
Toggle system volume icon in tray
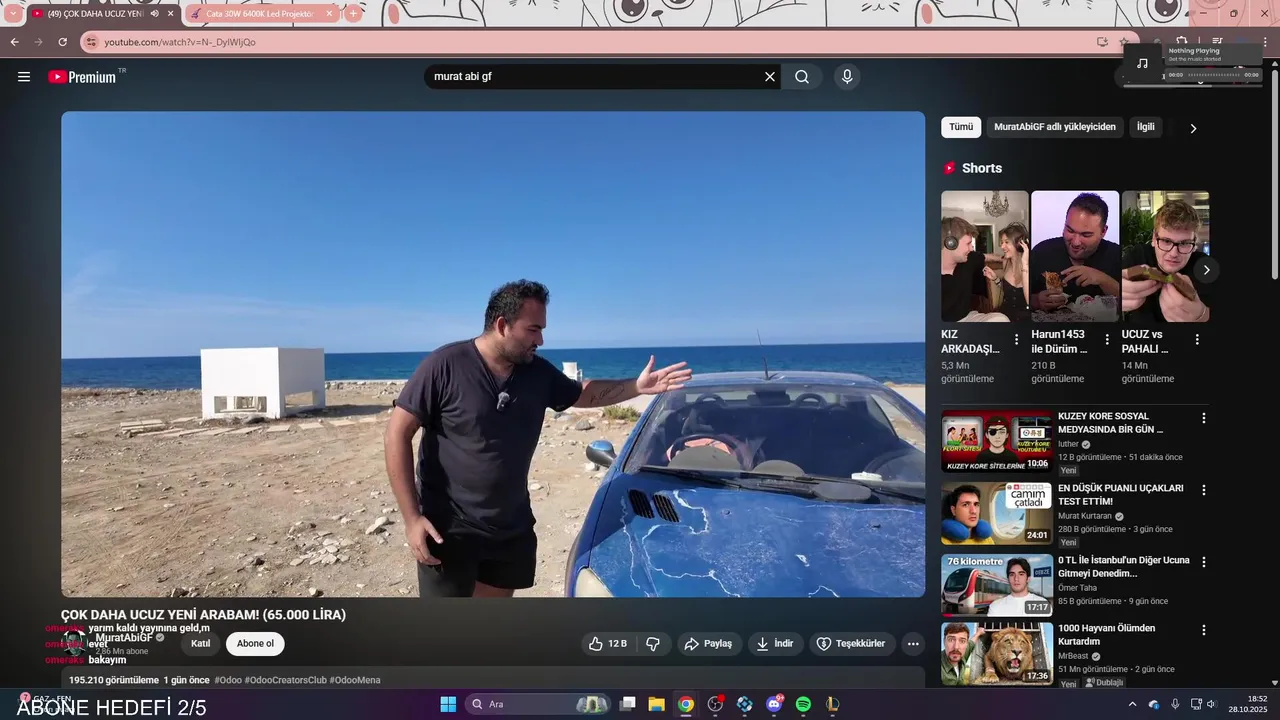click(1211, 704)
